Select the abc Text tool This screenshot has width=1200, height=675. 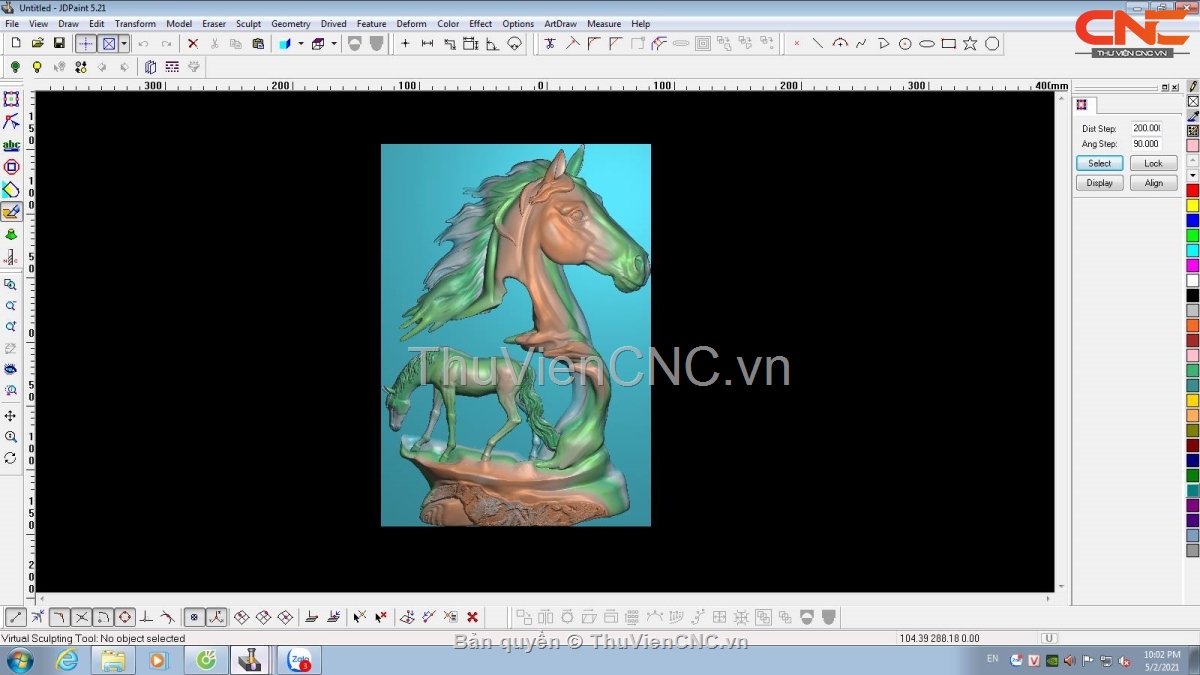tap(11, 145)
